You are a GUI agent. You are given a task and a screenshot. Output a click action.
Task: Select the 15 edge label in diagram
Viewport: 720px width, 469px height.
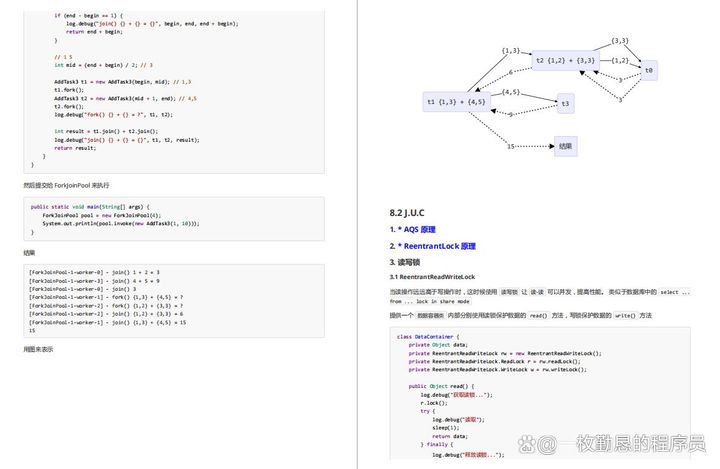511,147
